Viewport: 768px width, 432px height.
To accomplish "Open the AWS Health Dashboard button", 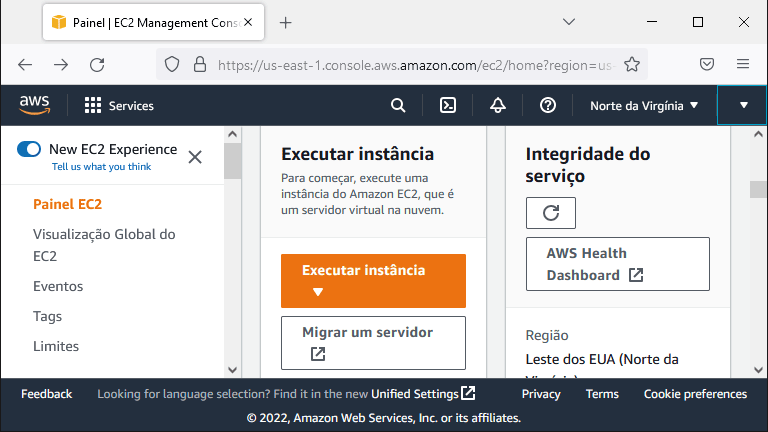I will 618,264.
